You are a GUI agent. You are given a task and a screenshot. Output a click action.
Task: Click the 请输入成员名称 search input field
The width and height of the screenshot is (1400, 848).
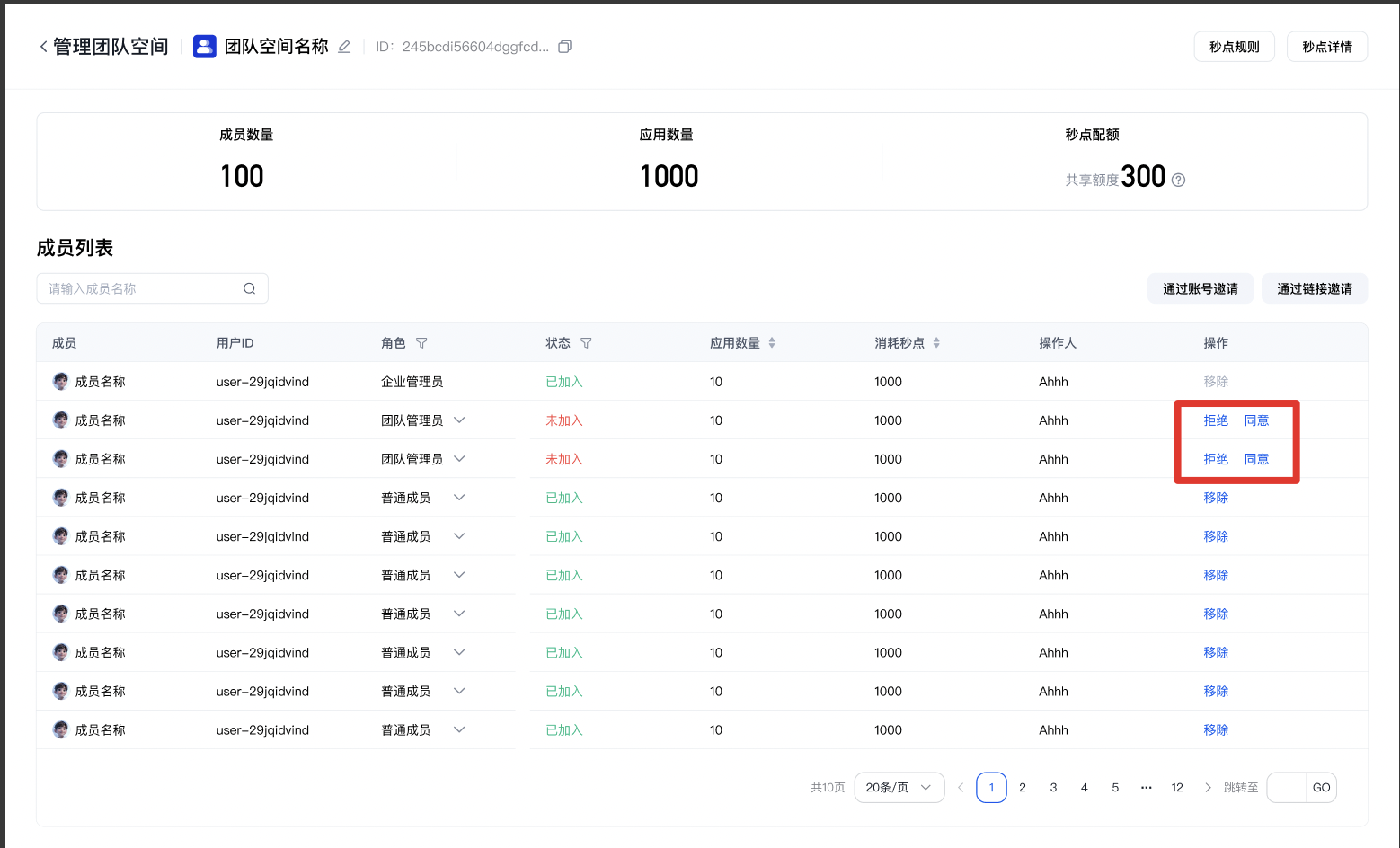click(x=139, y=288)
